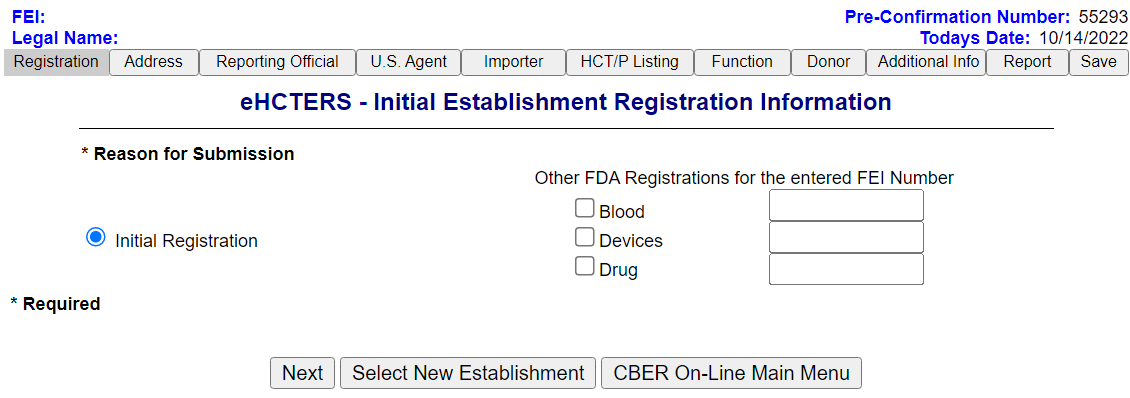Enable the Devices checkbox
The image size is (1130, 398).
[x=584, y=237]
